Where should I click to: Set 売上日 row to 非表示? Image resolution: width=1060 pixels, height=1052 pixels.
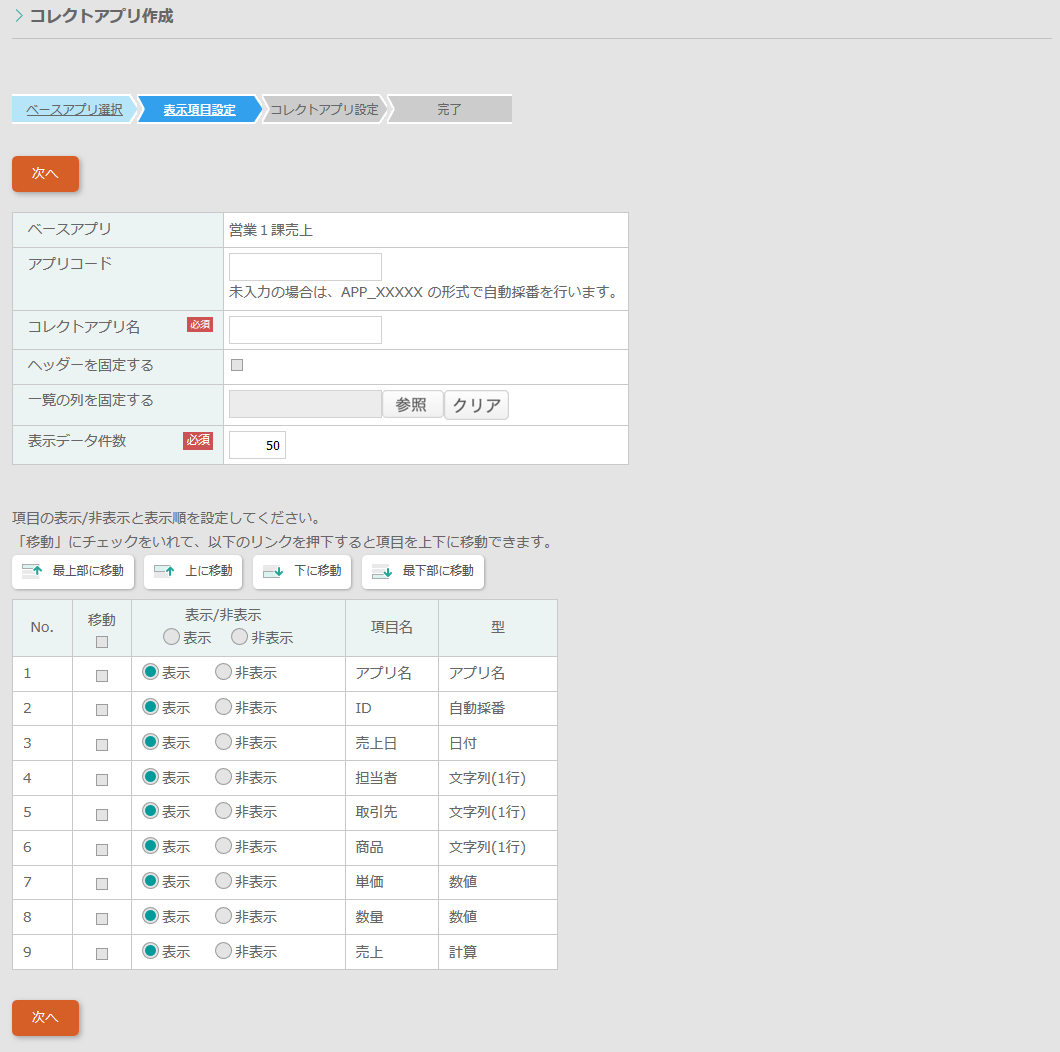click(x=223, y=742)
